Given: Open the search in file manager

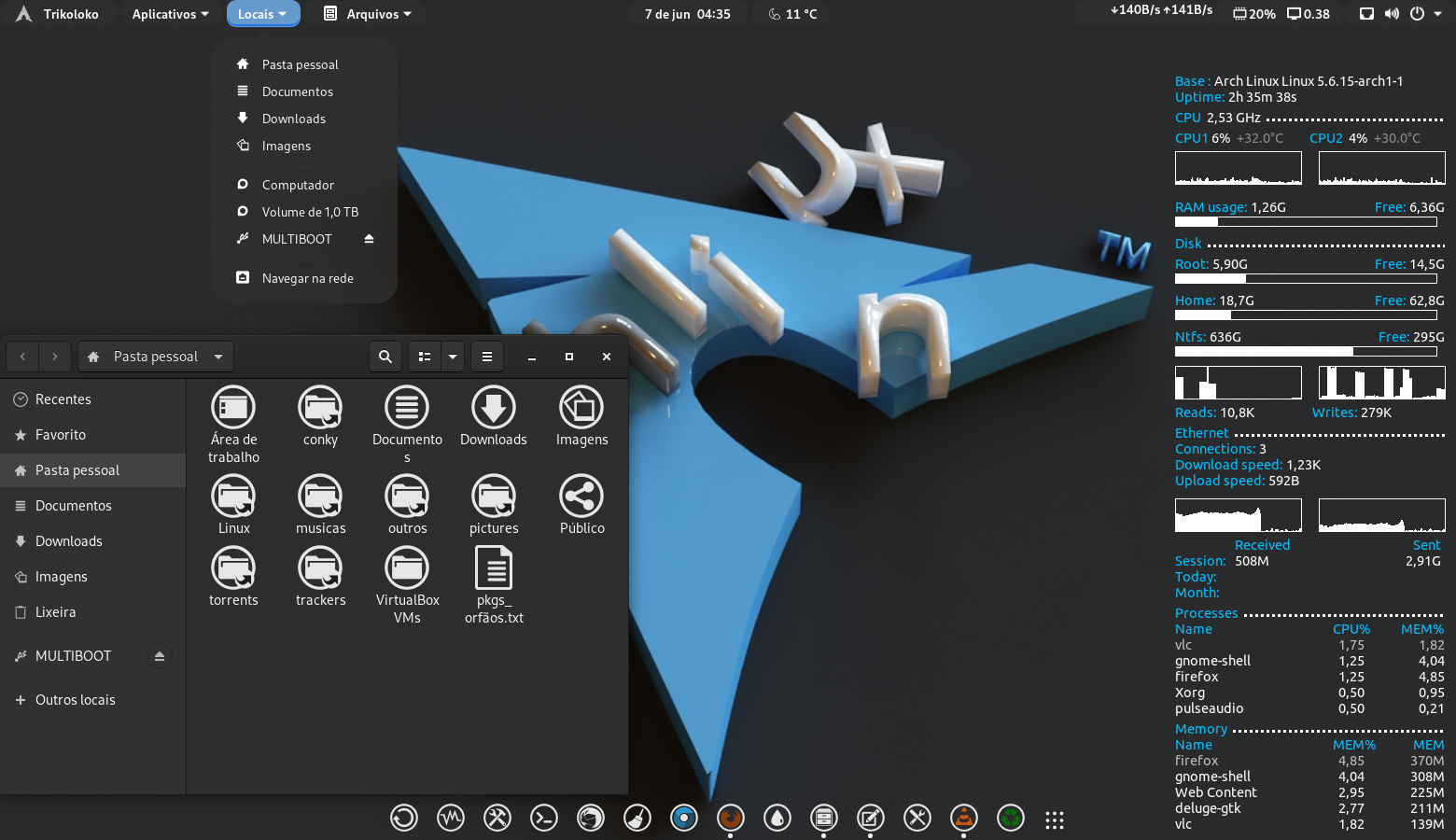Looking at the screenshot, I should click(385, 357).
